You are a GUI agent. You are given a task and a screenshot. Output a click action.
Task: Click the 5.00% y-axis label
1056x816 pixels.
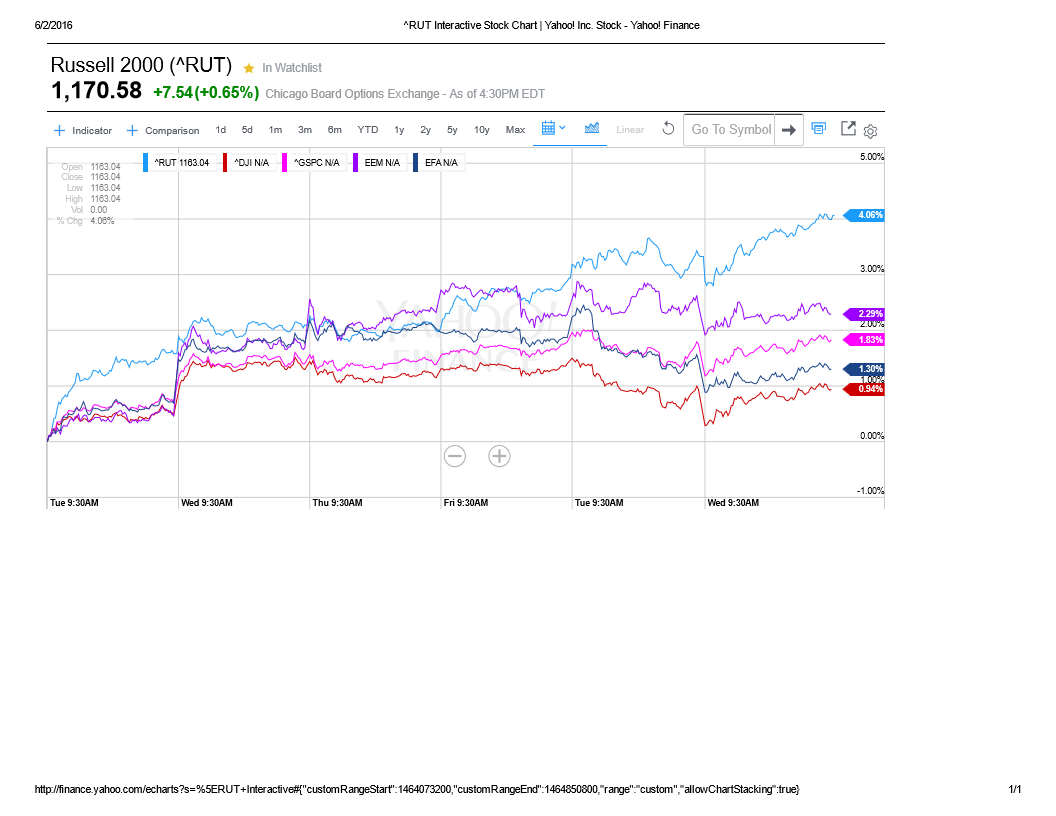point(872,157)
